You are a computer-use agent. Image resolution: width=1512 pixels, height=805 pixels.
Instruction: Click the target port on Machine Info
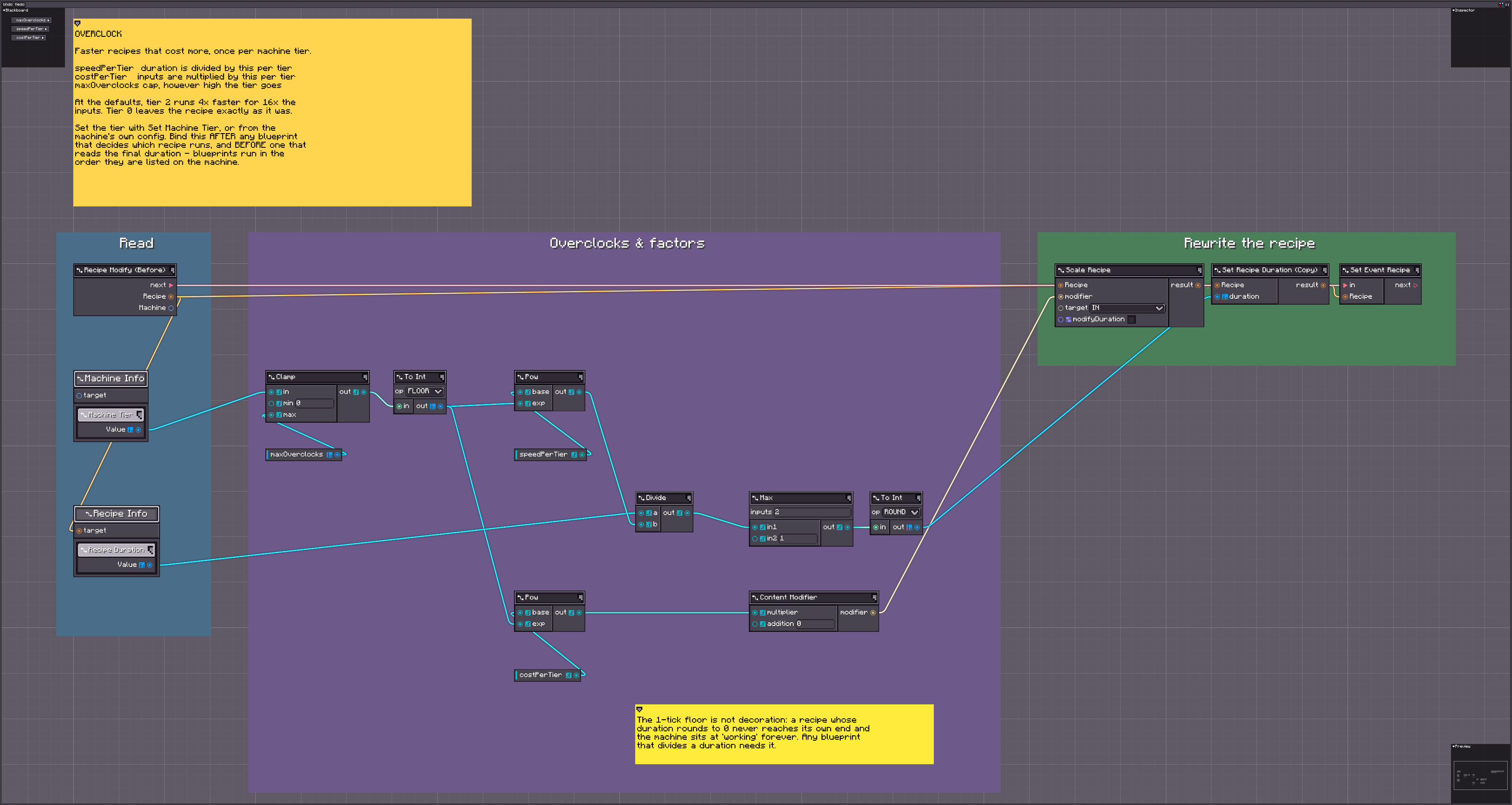click(x=79, y=396)
